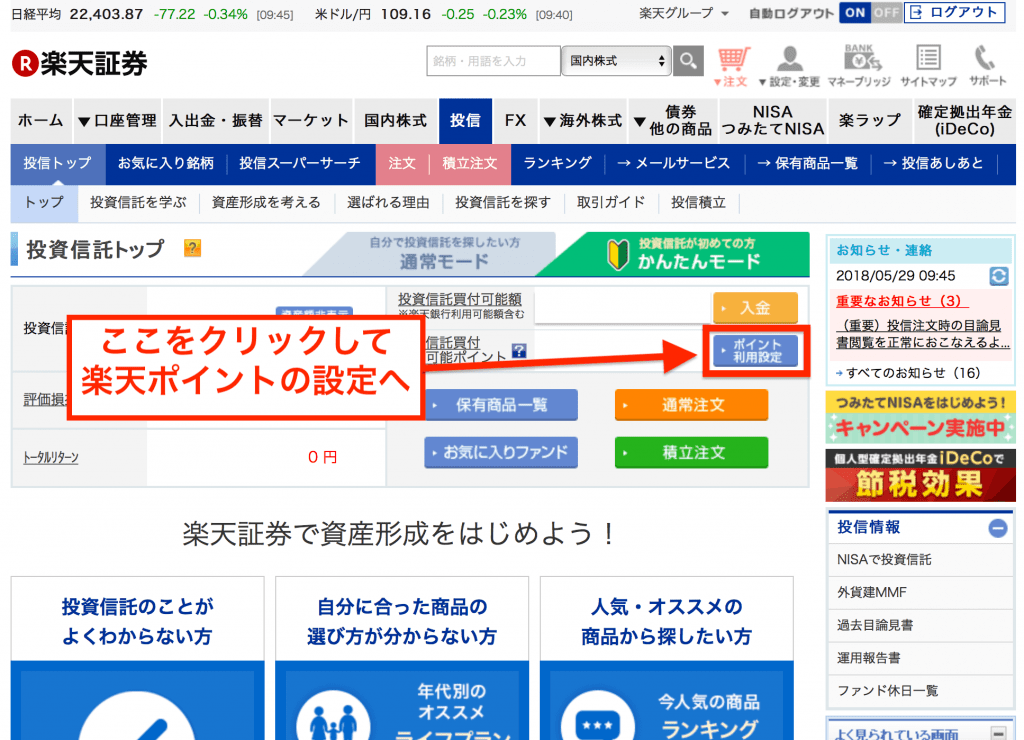Open 投信あしあと in the submenu
The image size is (1024, 740).
933,163
